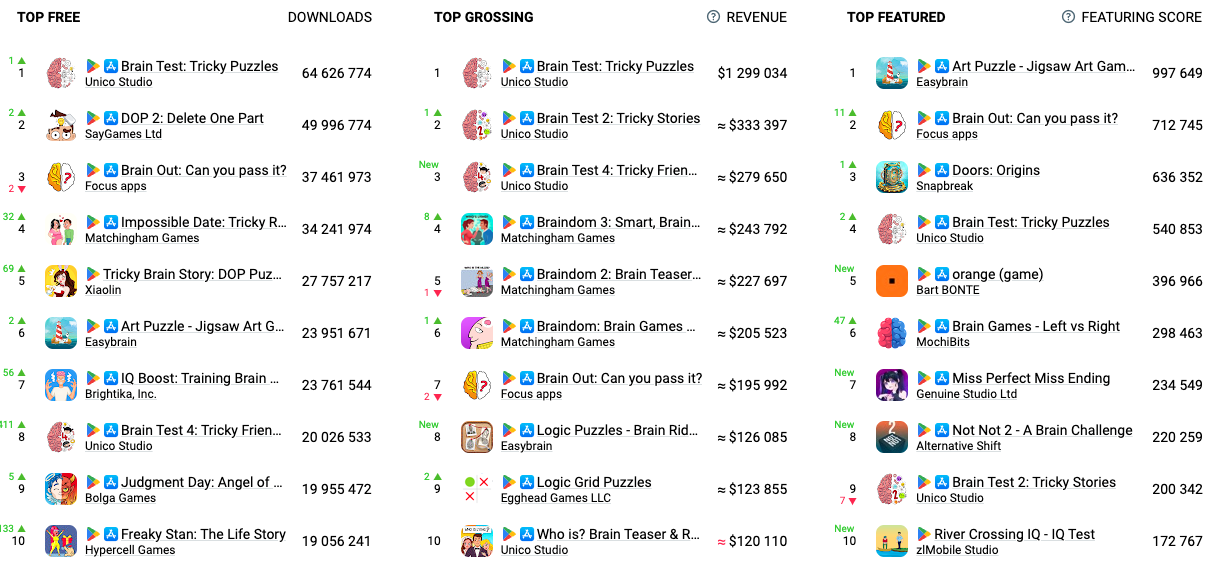Click Judgment Day: Angel of God icon
This screenshot has height=564, width=1215.
click(61, 489)
